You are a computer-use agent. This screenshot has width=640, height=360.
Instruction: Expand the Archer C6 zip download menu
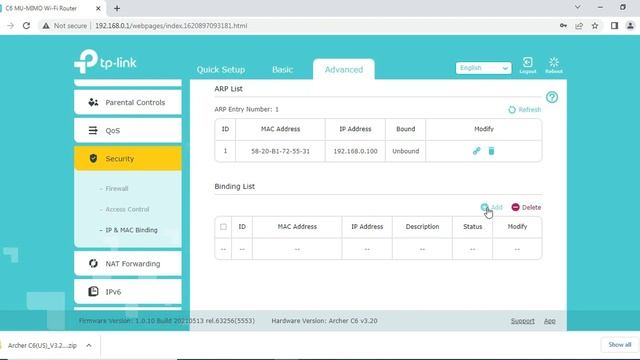tap(89, 345)
